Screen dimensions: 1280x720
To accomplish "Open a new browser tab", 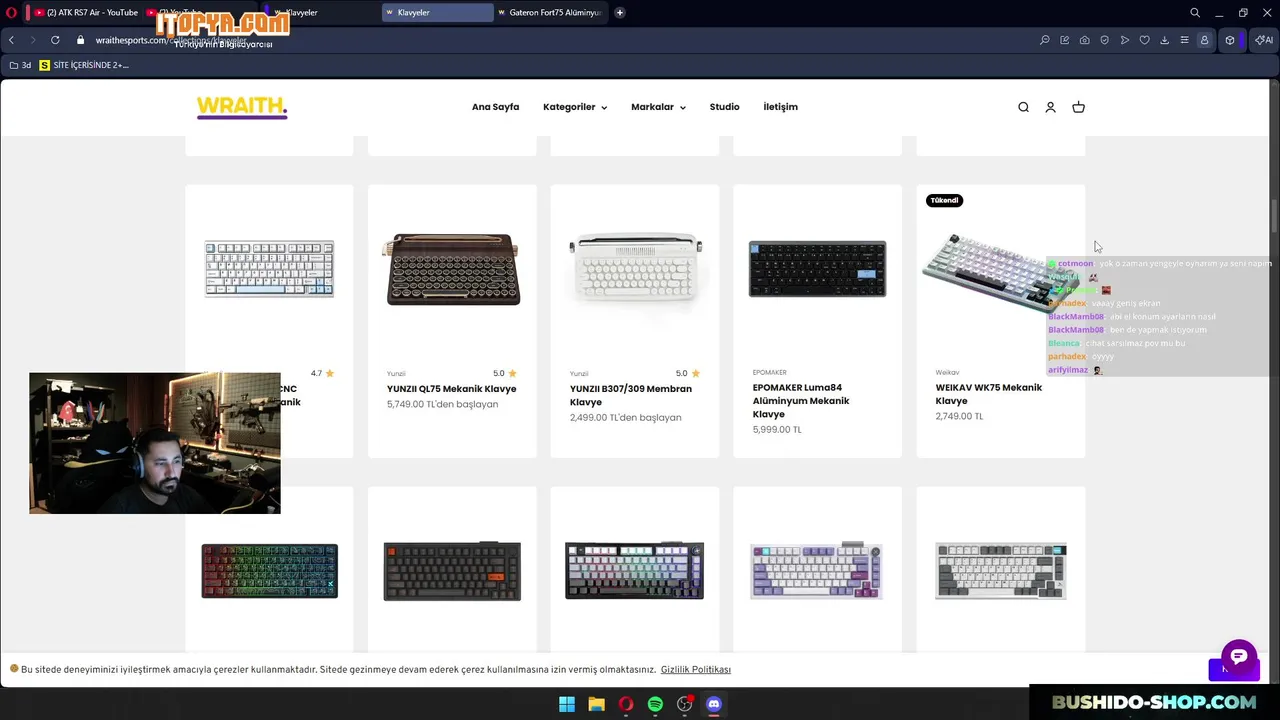I will point(620,13).
